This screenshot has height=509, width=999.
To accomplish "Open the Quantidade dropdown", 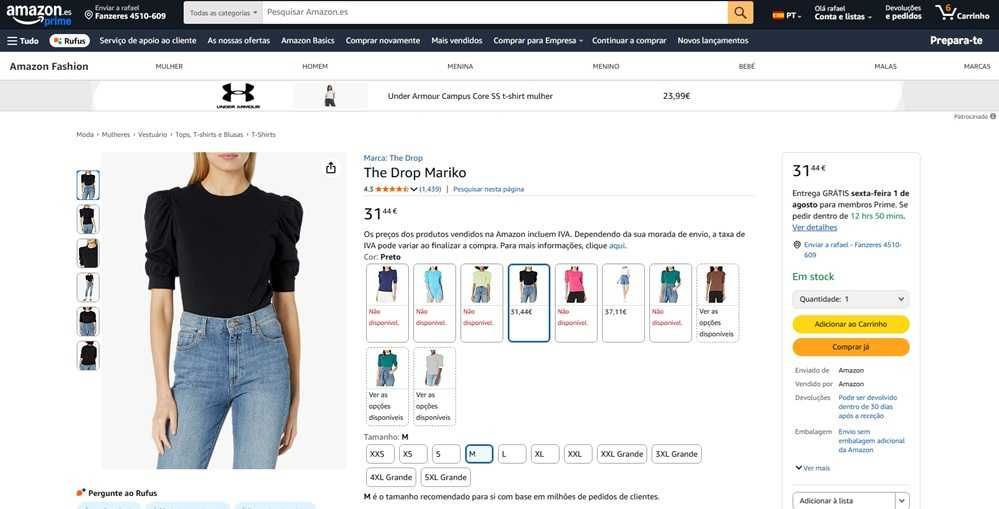I will pyautogui.click(x=851, y=299).
